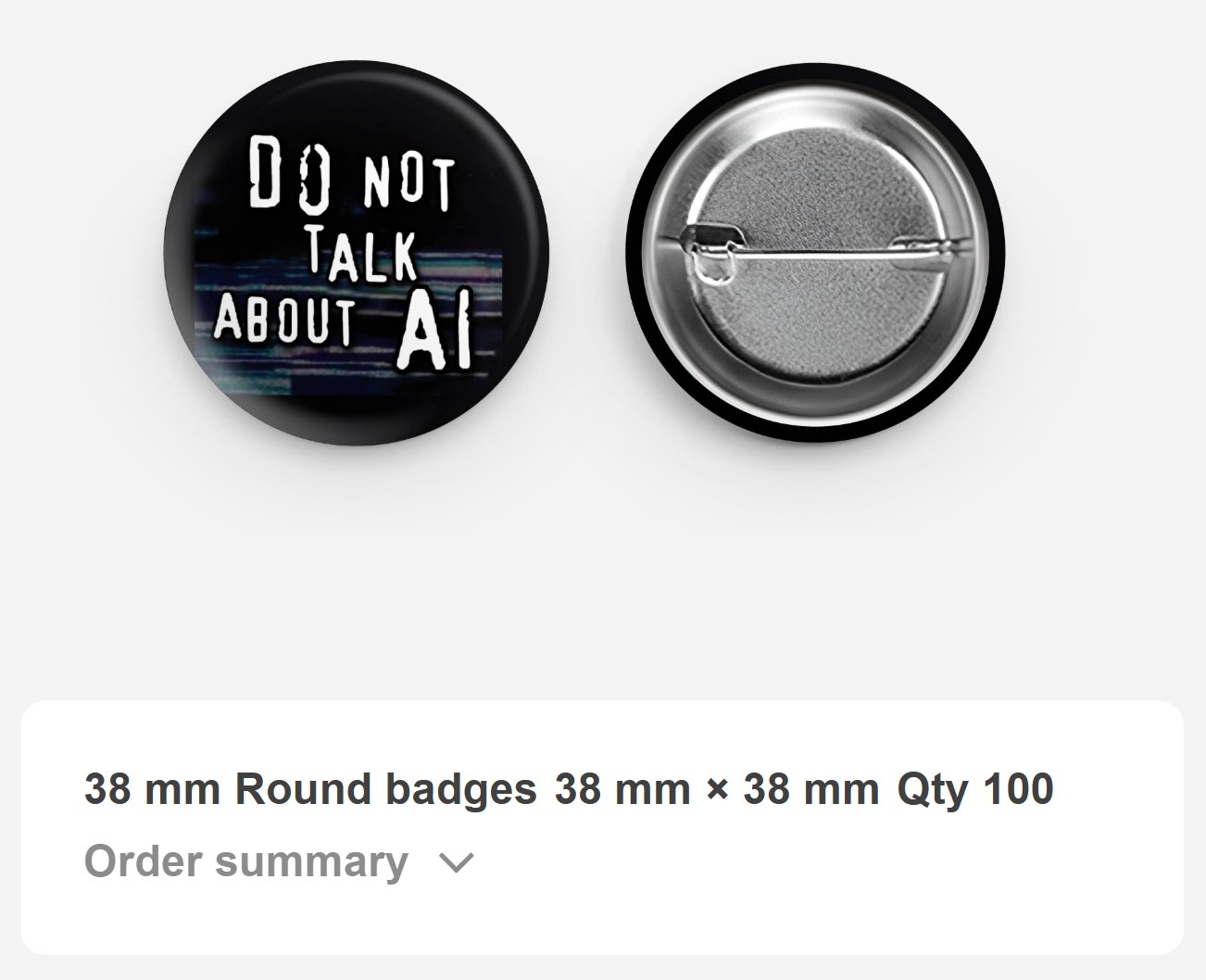This screenshot has height=980, width=1206.
Task: Select the front badge preview image
Action: pos(357,252)
